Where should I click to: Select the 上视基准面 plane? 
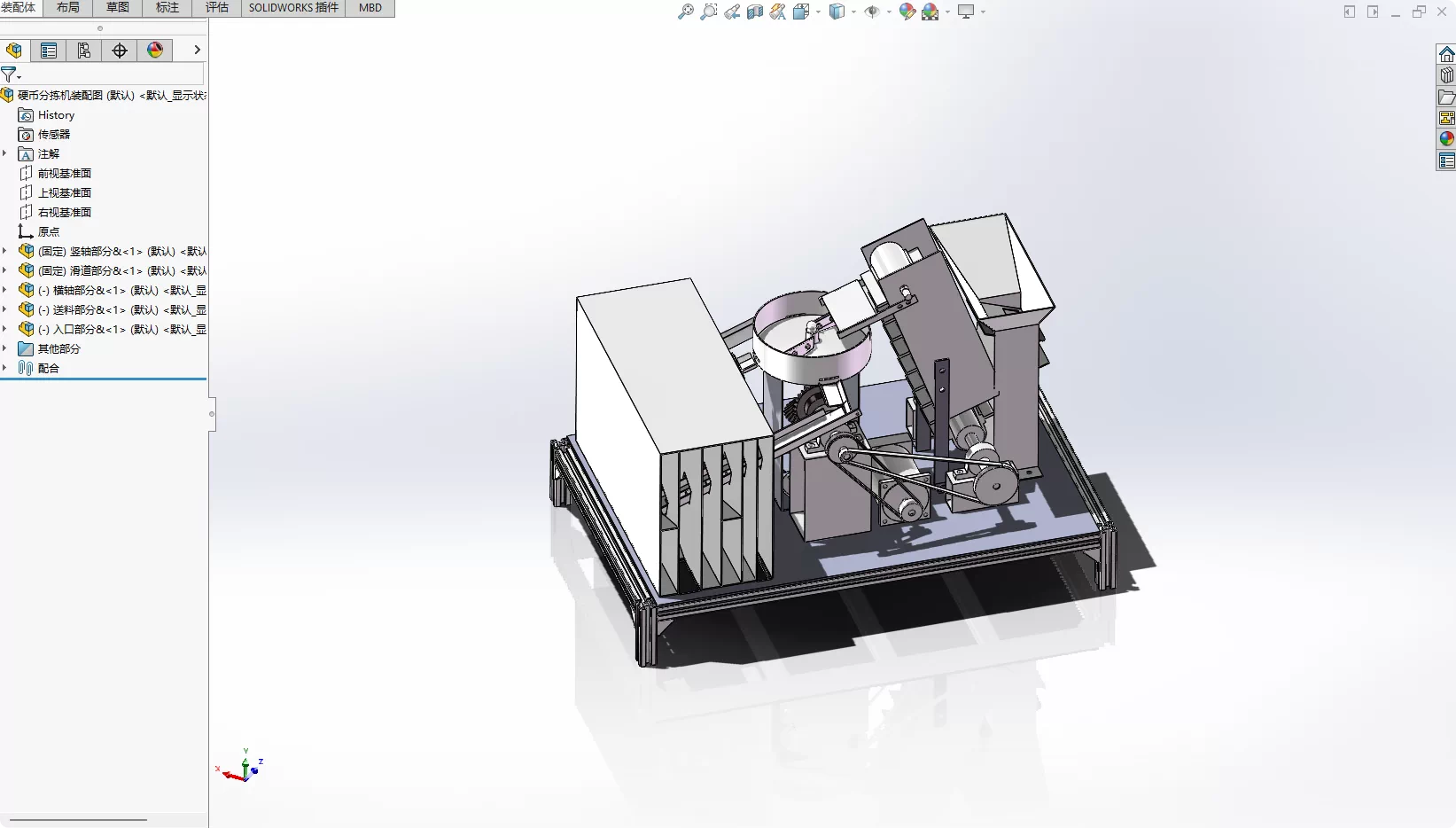[x=55, y=193]
